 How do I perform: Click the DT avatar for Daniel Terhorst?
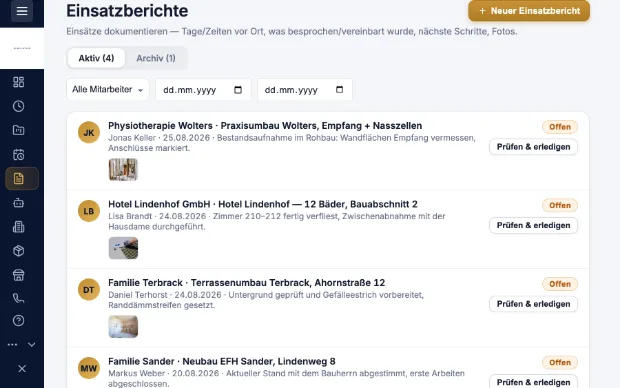click(x=89, y=290)
